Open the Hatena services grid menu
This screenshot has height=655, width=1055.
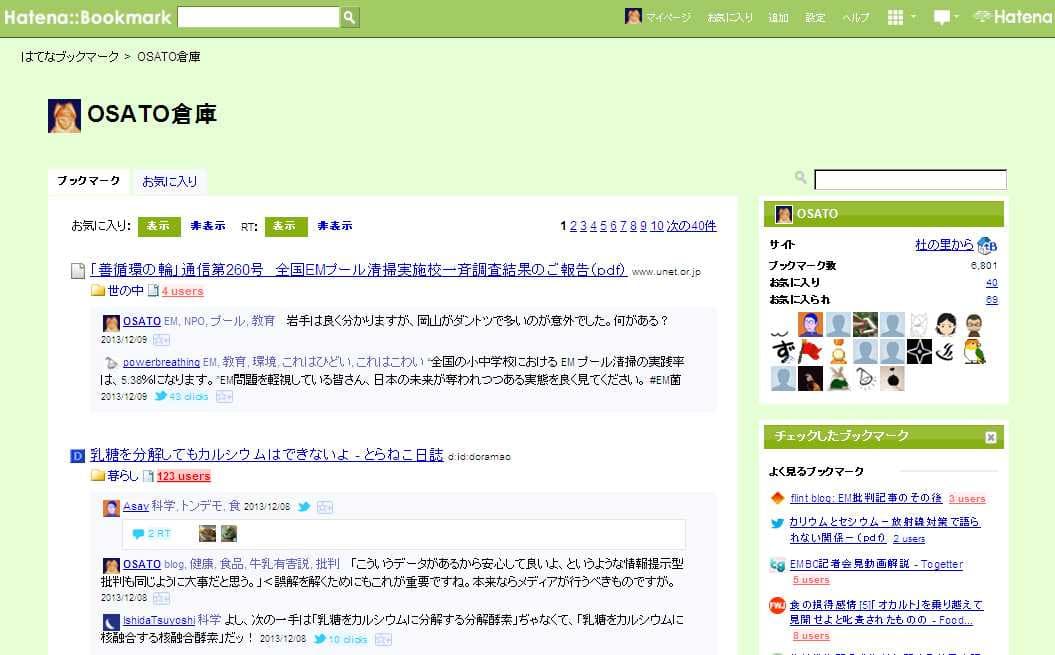895,17
